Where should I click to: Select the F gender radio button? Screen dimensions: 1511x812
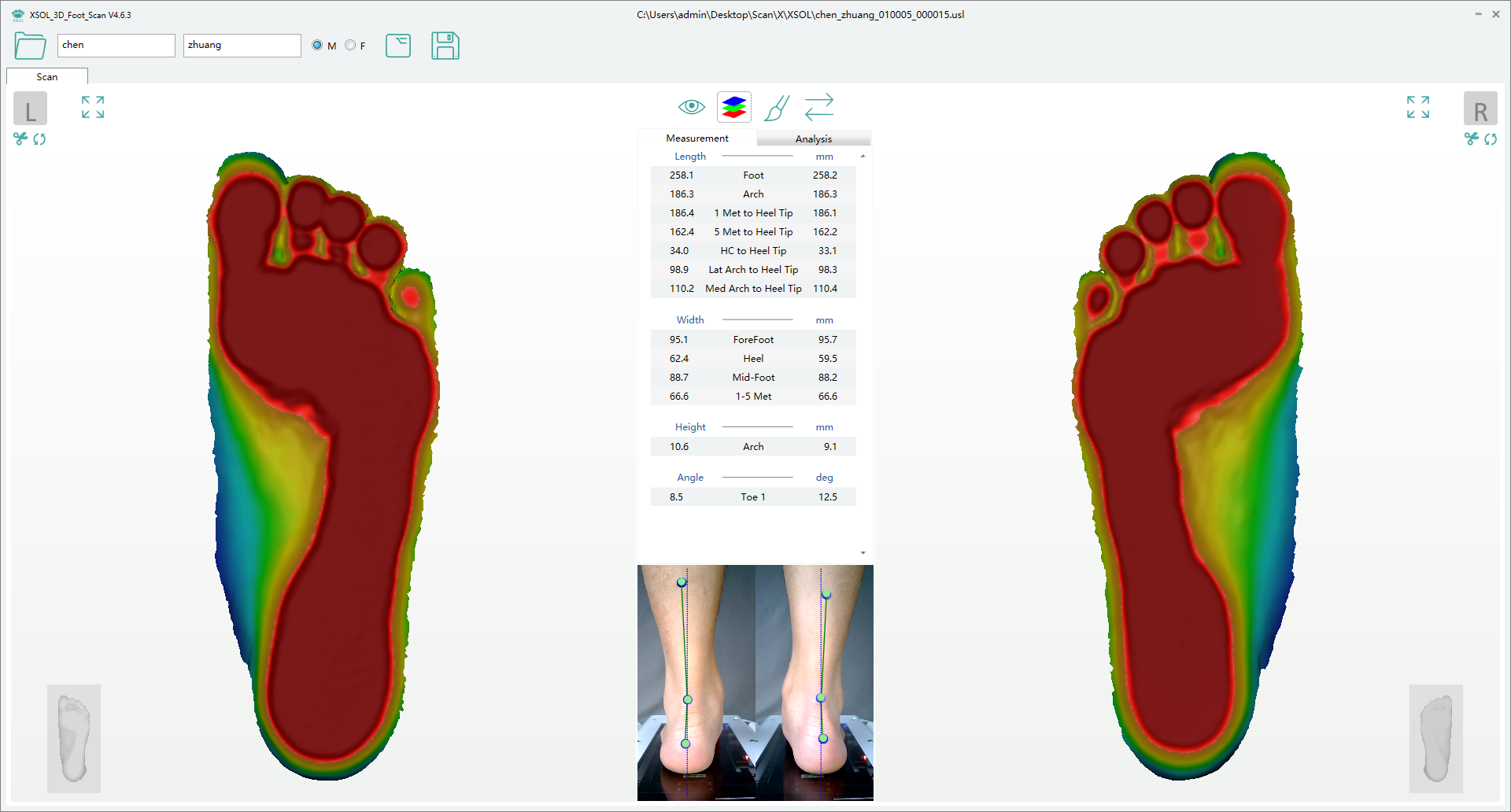pyautogui.click(x=350, y=46)
